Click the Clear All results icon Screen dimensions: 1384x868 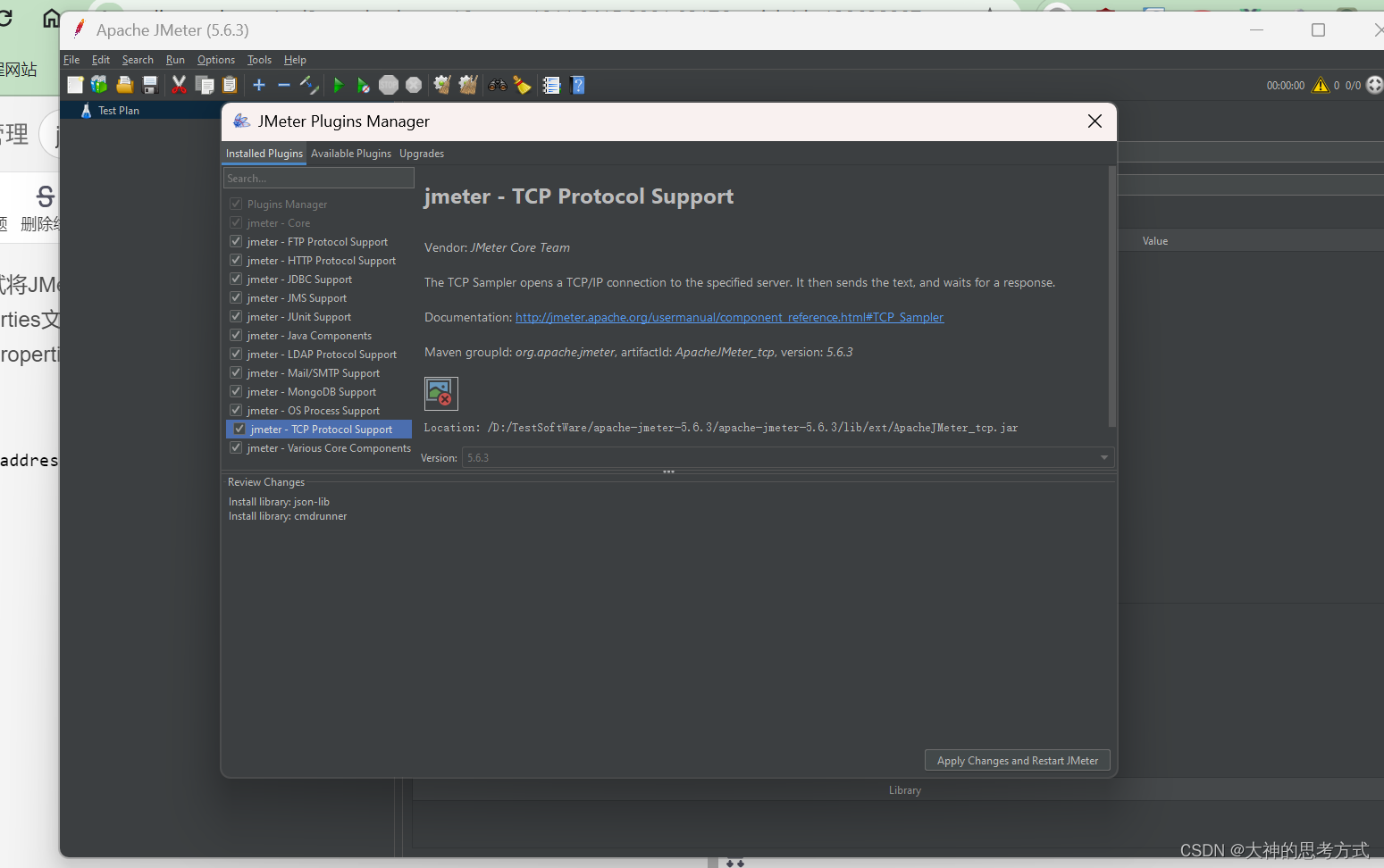[x=468, y=85]
